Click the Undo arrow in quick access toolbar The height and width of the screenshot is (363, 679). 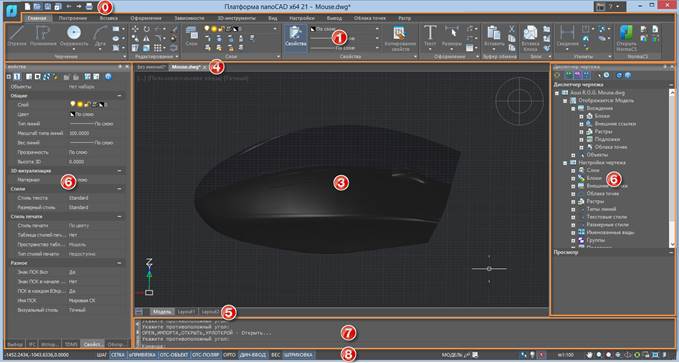point(69,6)
